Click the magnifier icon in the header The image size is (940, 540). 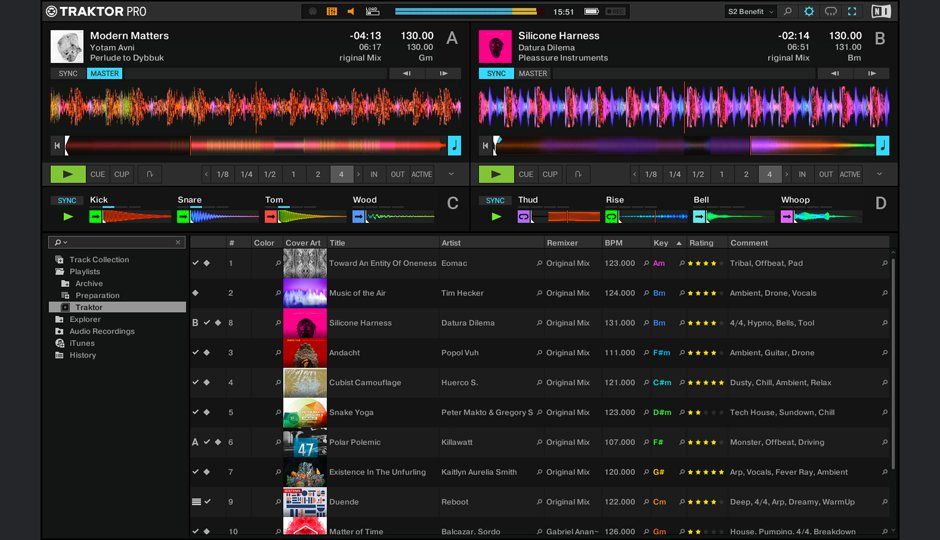(787, 12)
